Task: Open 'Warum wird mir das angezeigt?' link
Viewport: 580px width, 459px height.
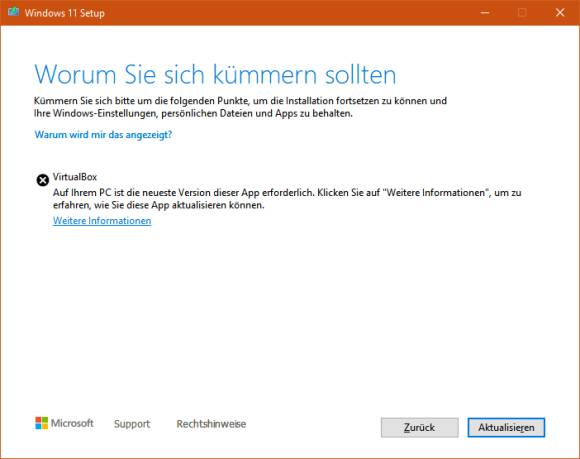Action: pyautogui.click(x=103, y=135)
